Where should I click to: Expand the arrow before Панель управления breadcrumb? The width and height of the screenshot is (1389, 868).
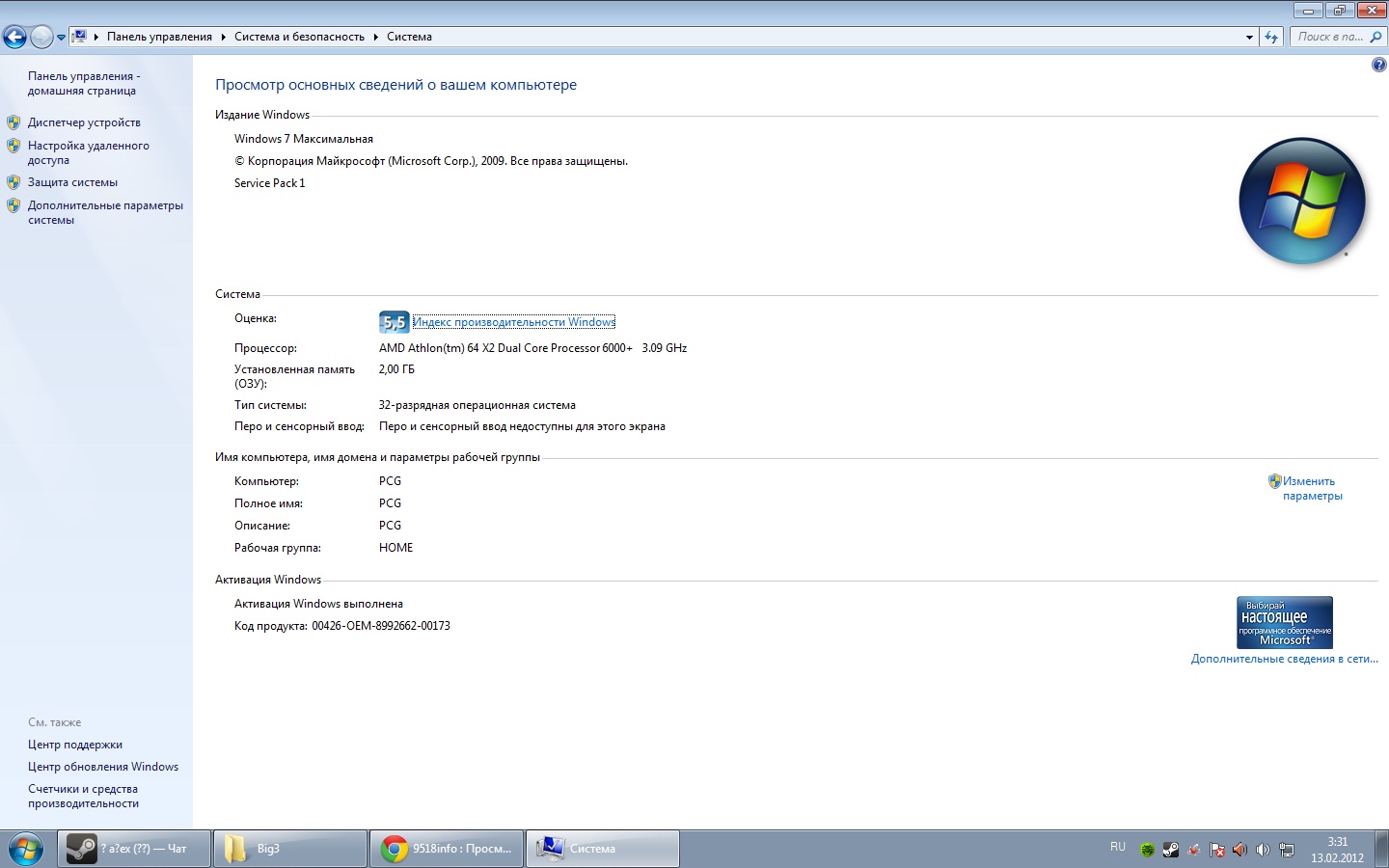point(96,37)
